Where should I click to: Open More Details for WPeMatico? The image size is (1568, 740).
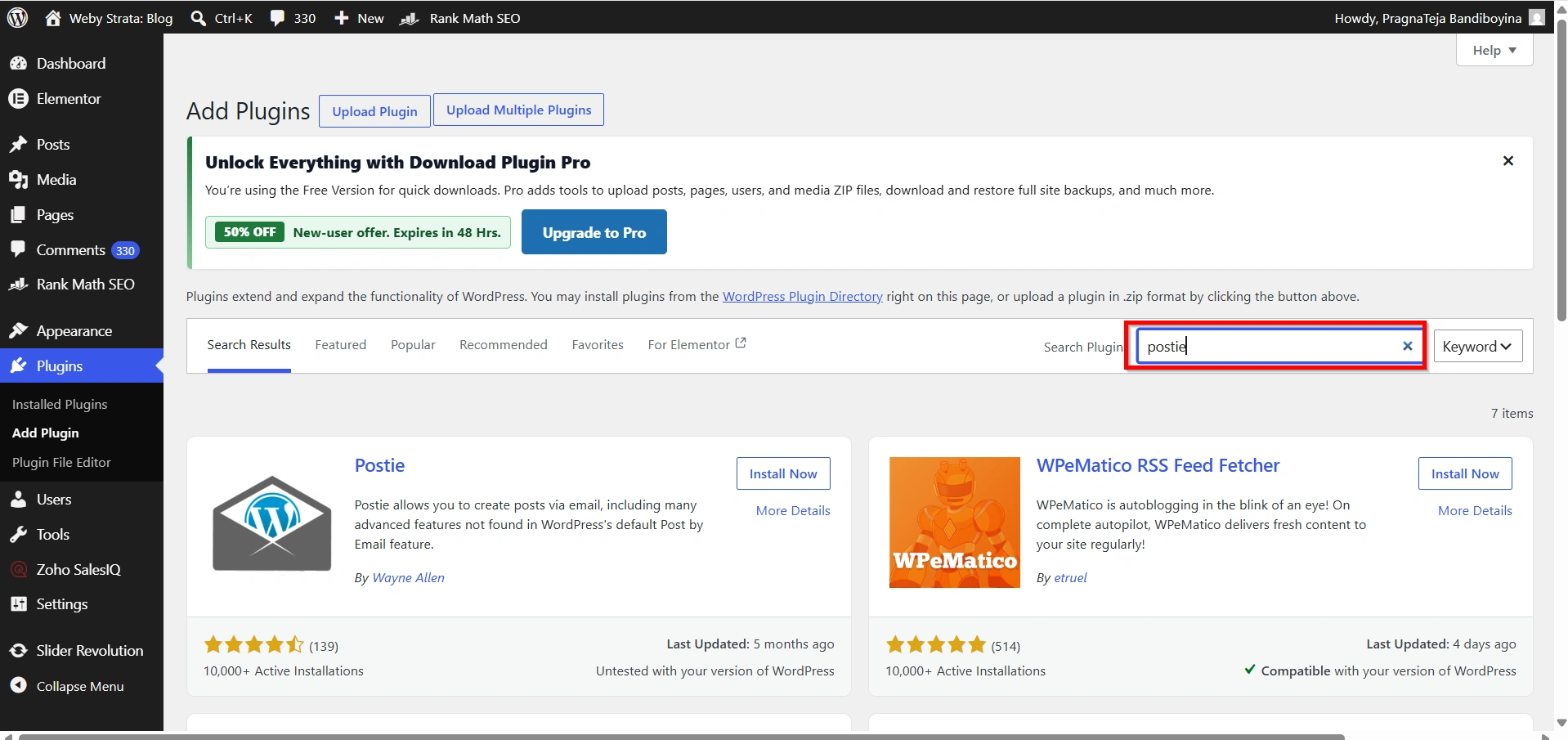(1475, 510)
